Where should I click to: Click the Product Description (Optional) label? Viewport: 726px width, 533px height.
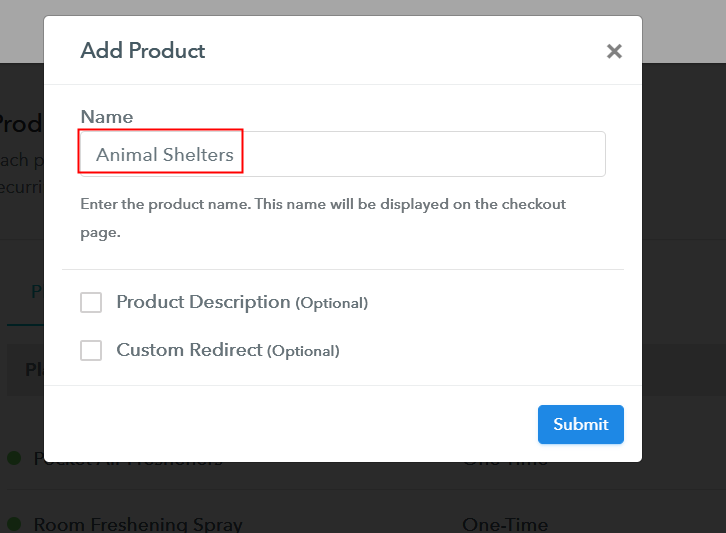(242, 302)
